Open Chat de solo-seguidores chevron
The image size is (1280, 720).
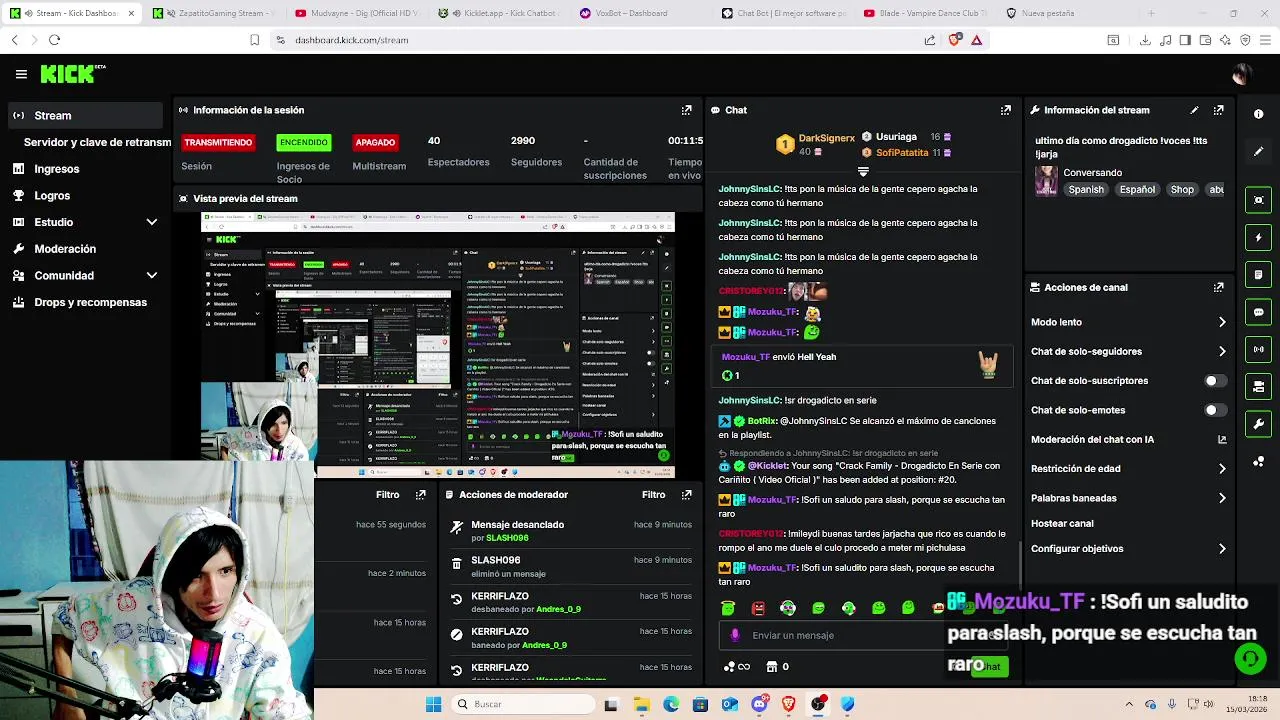tap(1222, 351)
